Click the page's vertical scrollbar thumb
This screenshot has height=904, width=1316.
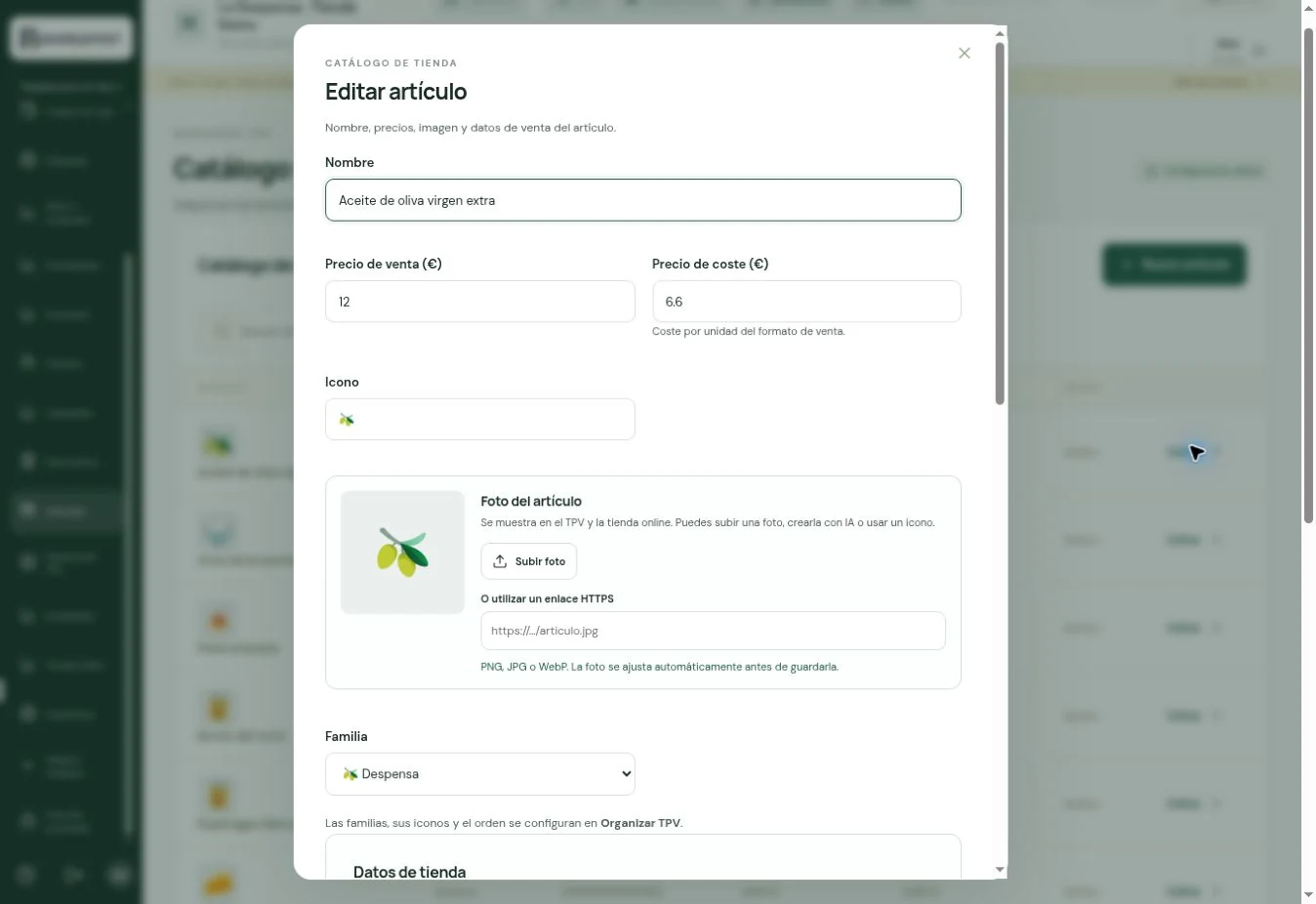point(1308,275)
